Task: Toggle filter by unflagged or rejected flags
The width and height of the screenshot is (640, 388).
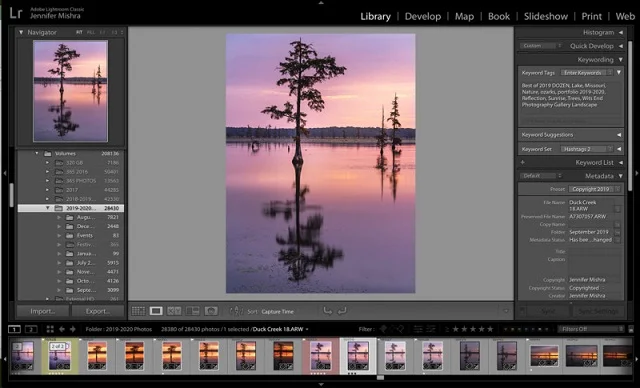Action: [397, 329]
